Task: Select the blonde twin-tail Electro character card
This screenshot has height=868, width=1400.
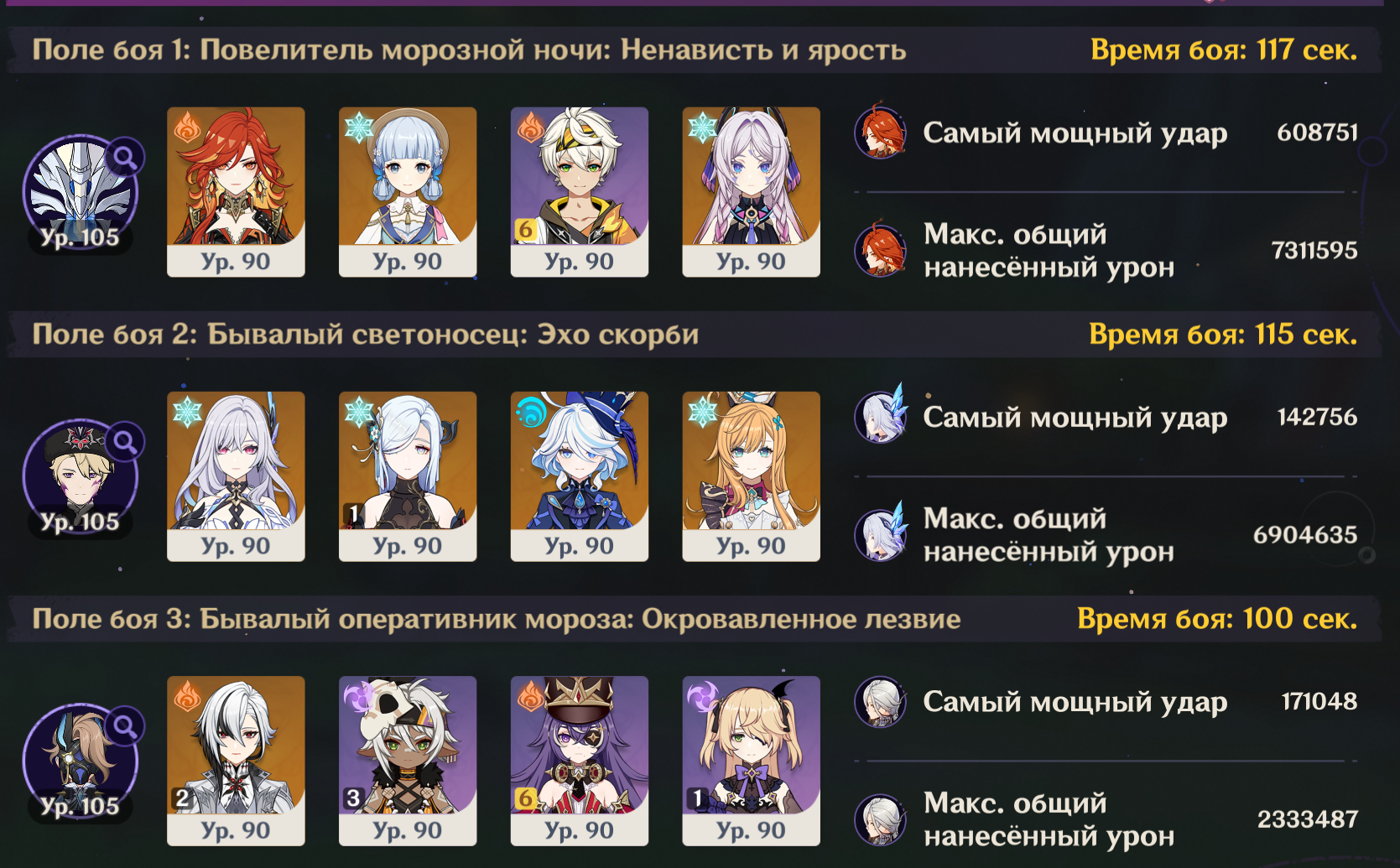Action: [x=752, y=761]
